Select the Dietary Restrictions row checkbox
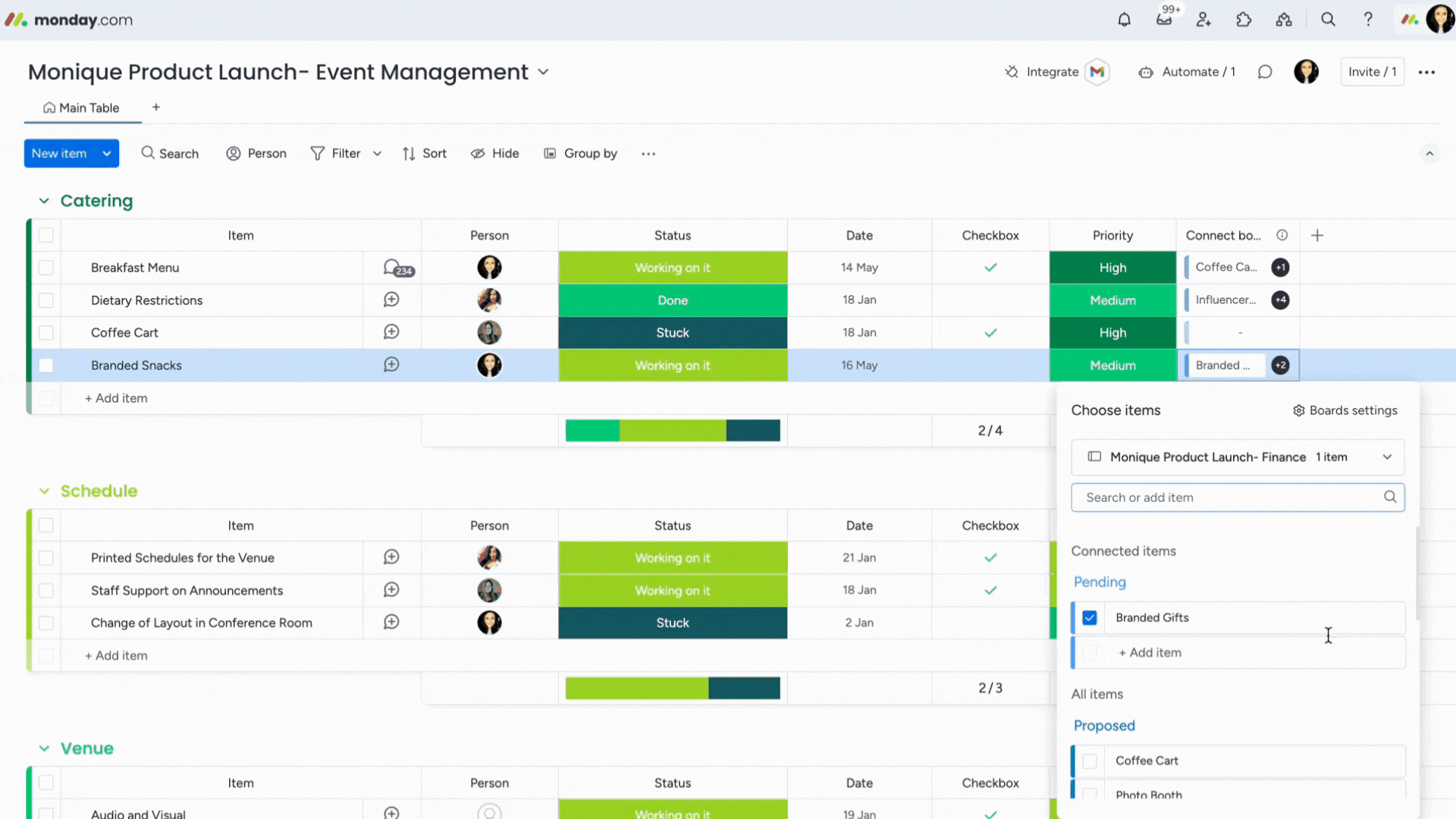1456x819 pixels. 46,300
